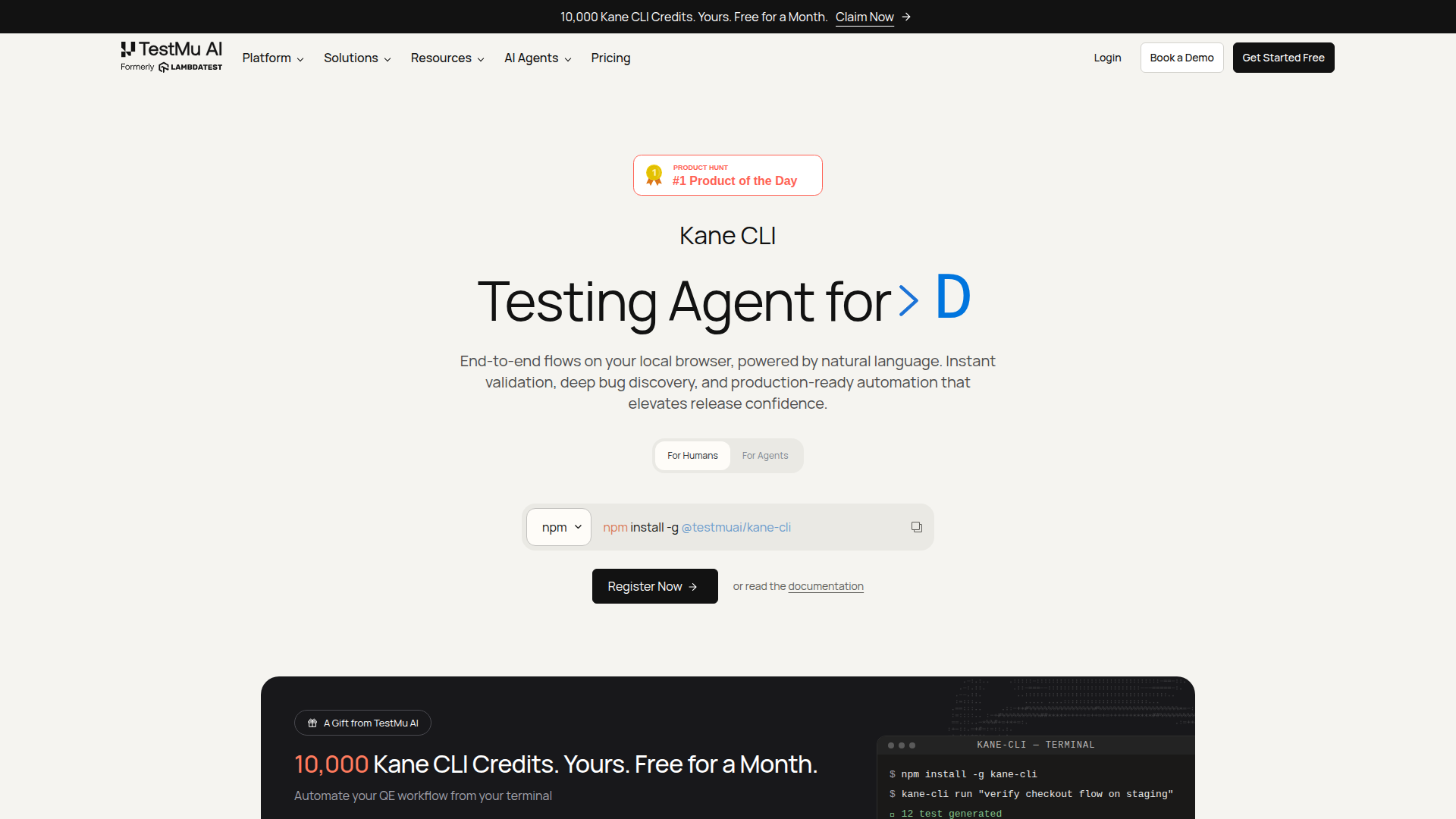
Task: Click the gift icon in Gift badge
Action: tap(312, 723)
